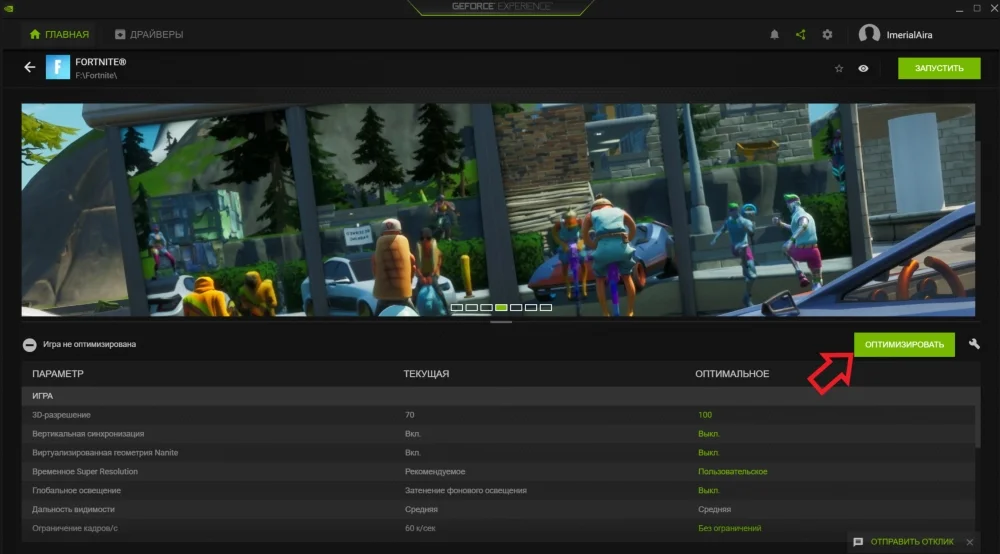Click optimal value 100 for 3D-разрешение
This screenshot has height=554, width=1000.
coord(705,415)
